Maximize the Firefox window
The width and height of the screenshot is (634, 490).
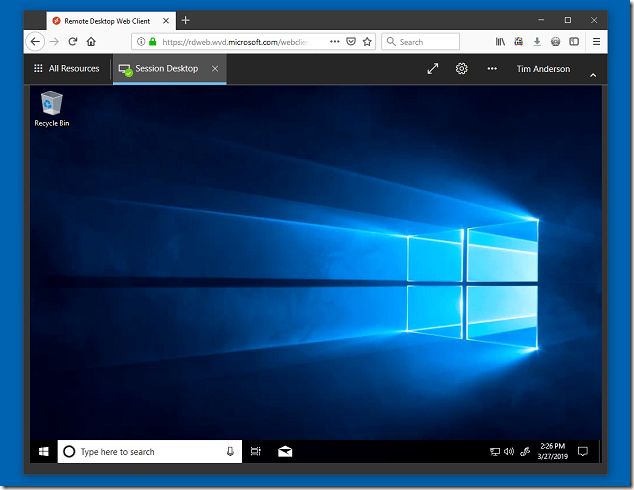tap(568, 20)
